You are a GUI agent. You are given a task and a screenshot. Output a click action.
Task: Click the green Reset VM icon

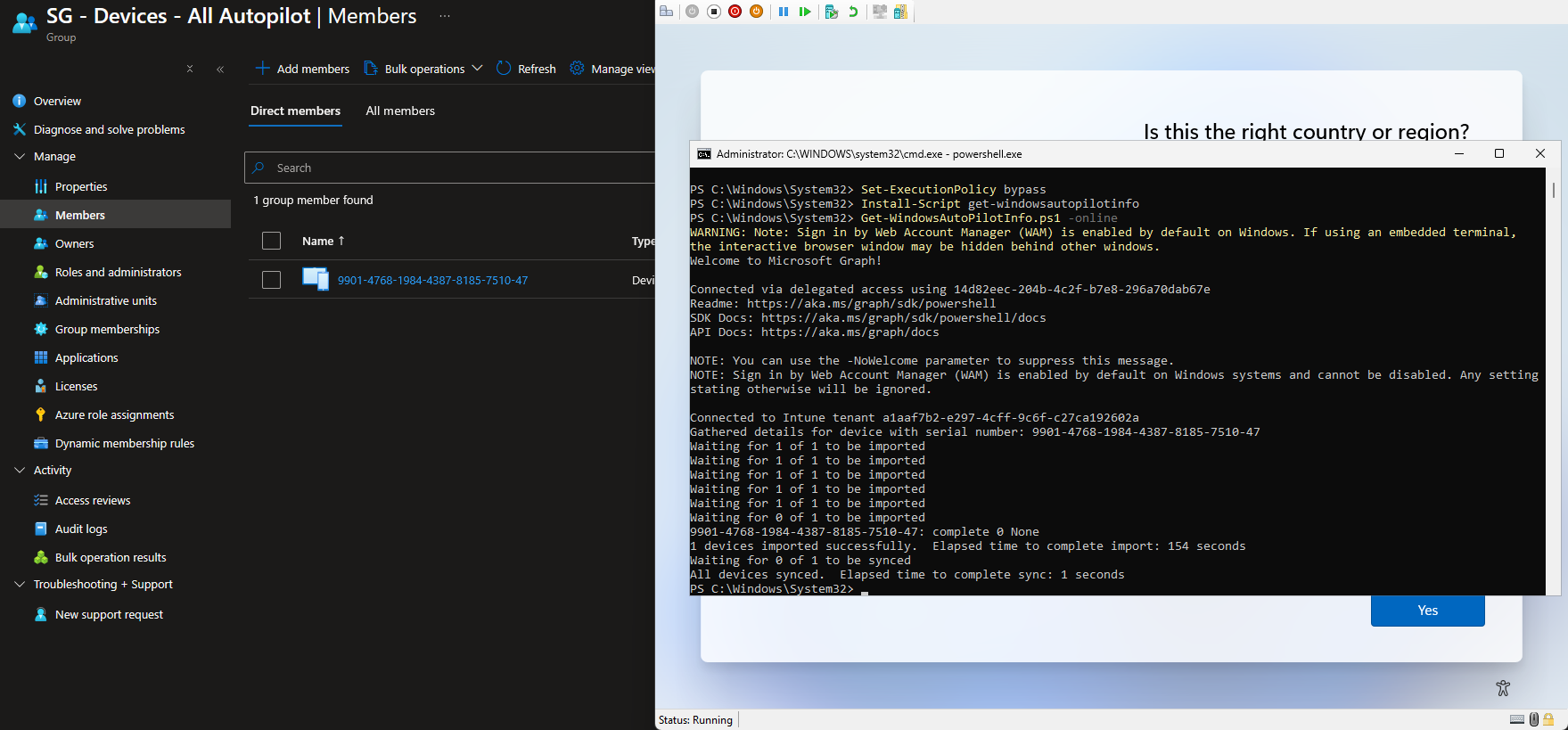pos(805,12)
